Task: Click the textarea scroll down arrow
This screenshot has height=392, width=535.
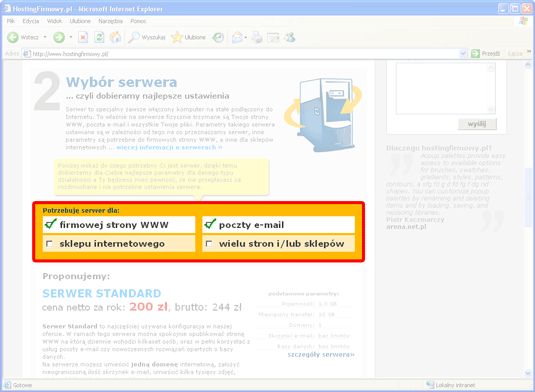Action: 491,110
